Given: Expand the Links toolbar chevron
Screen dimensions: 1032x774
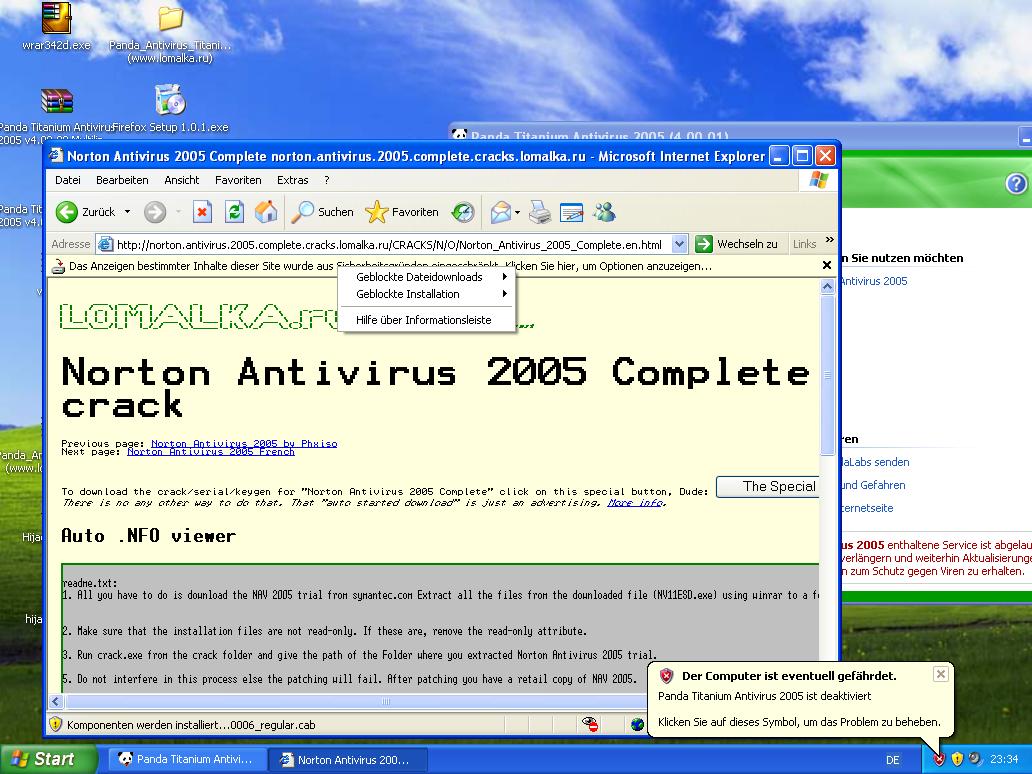Looking at the screenshot, I should [x=829, y=240].
